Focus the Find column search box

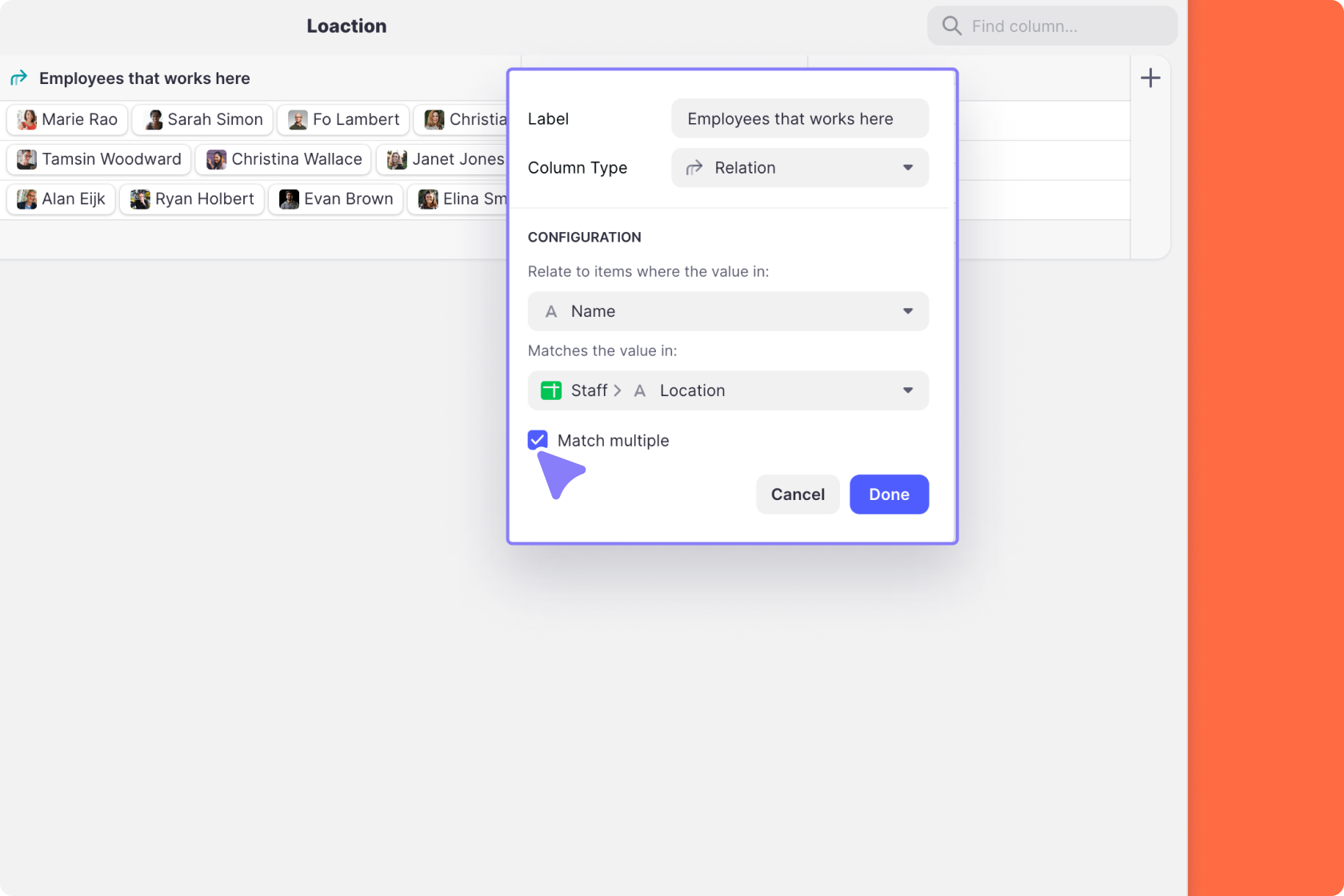(1064, 26)
